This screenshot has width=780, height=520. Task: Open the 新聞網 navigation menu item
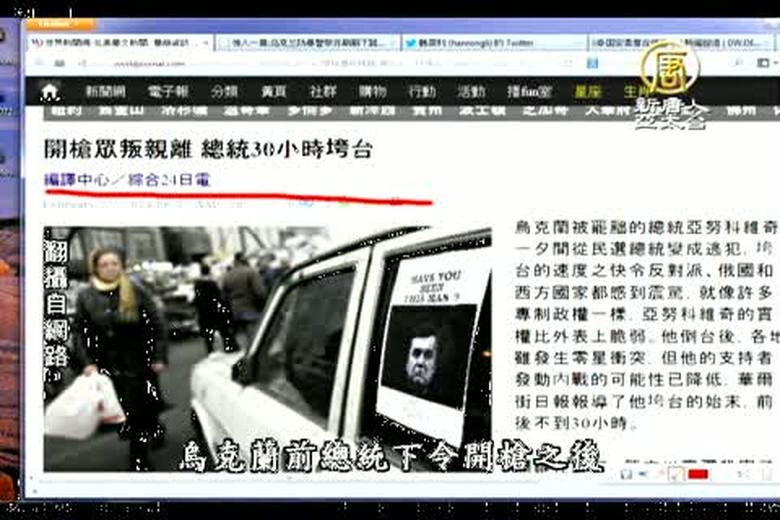click(x=105, y=91)
